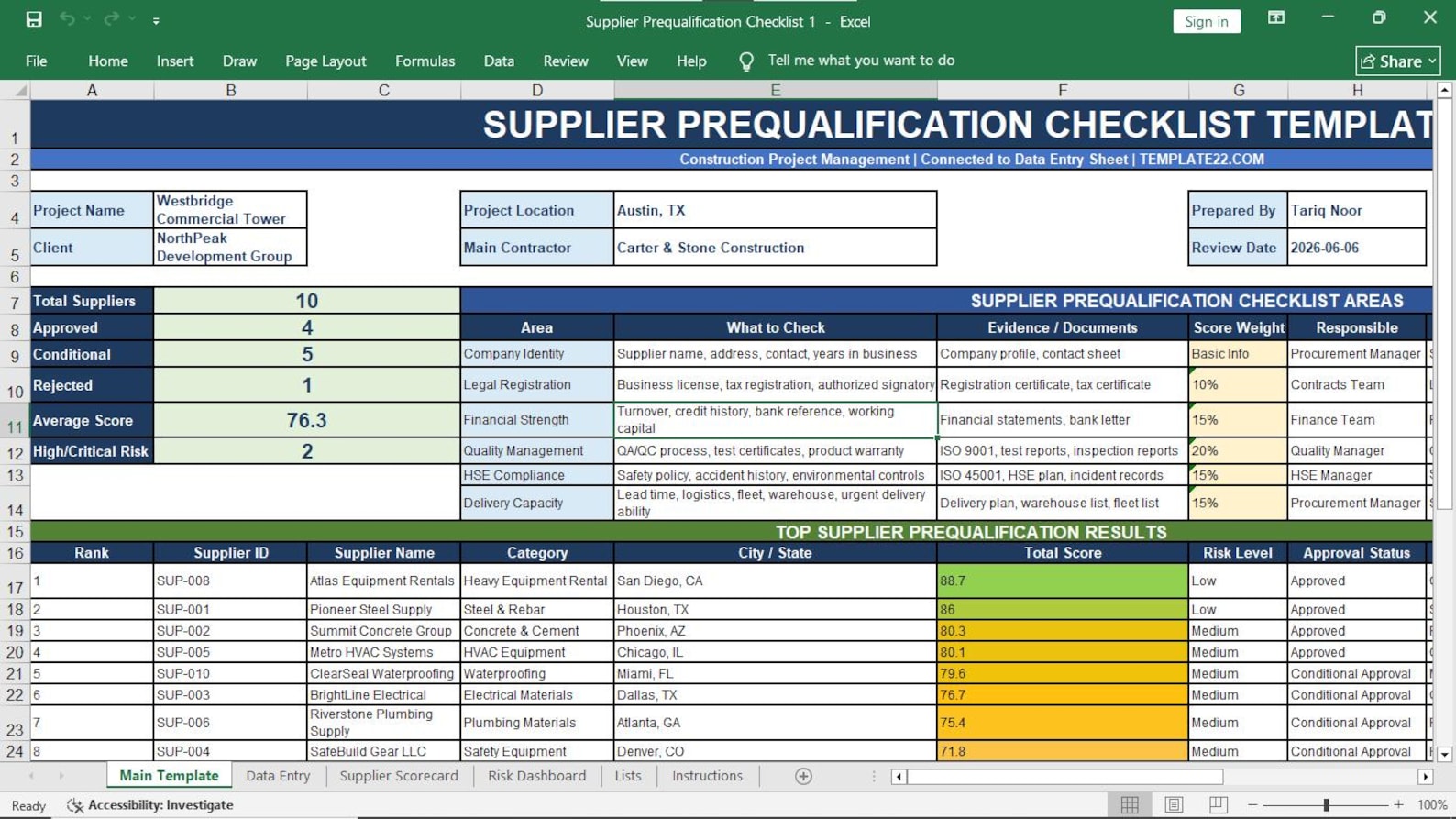Select the Total Suppliers value 10
Viewport: 1456px width, 819px height.
[307, 301]
